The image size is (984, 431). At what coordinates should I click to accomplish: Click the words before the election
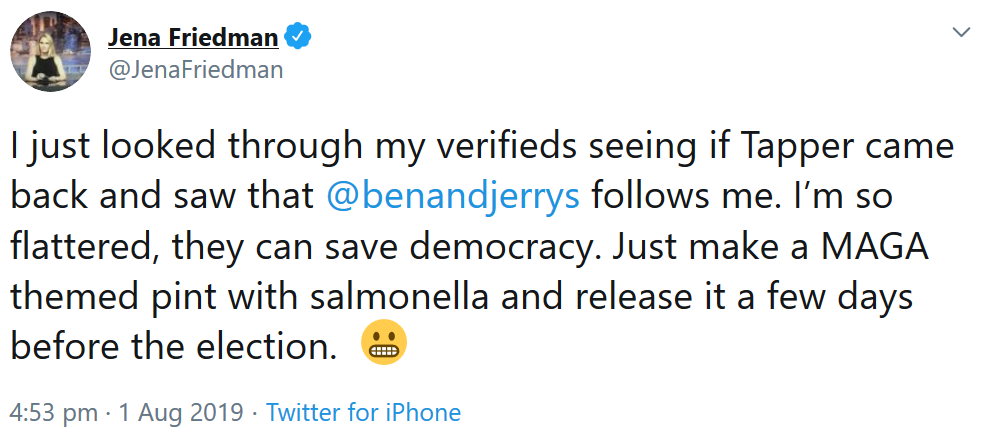click(x=172, y=346)
